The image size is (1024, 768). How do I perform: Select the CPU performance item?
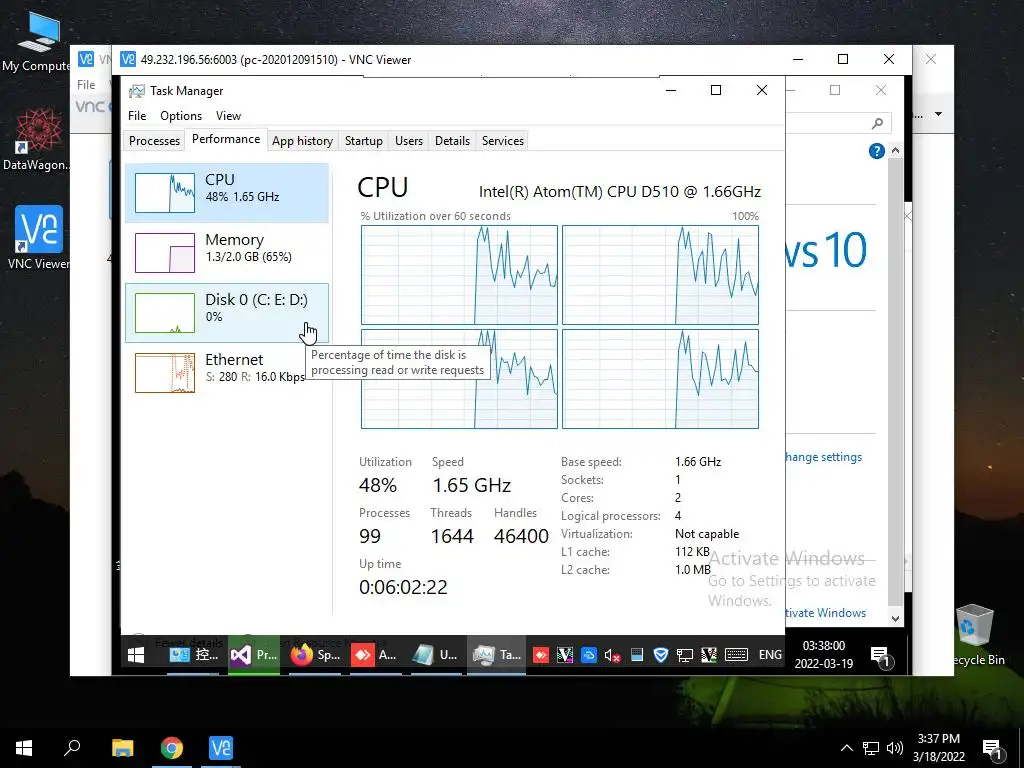click(227, 193)
